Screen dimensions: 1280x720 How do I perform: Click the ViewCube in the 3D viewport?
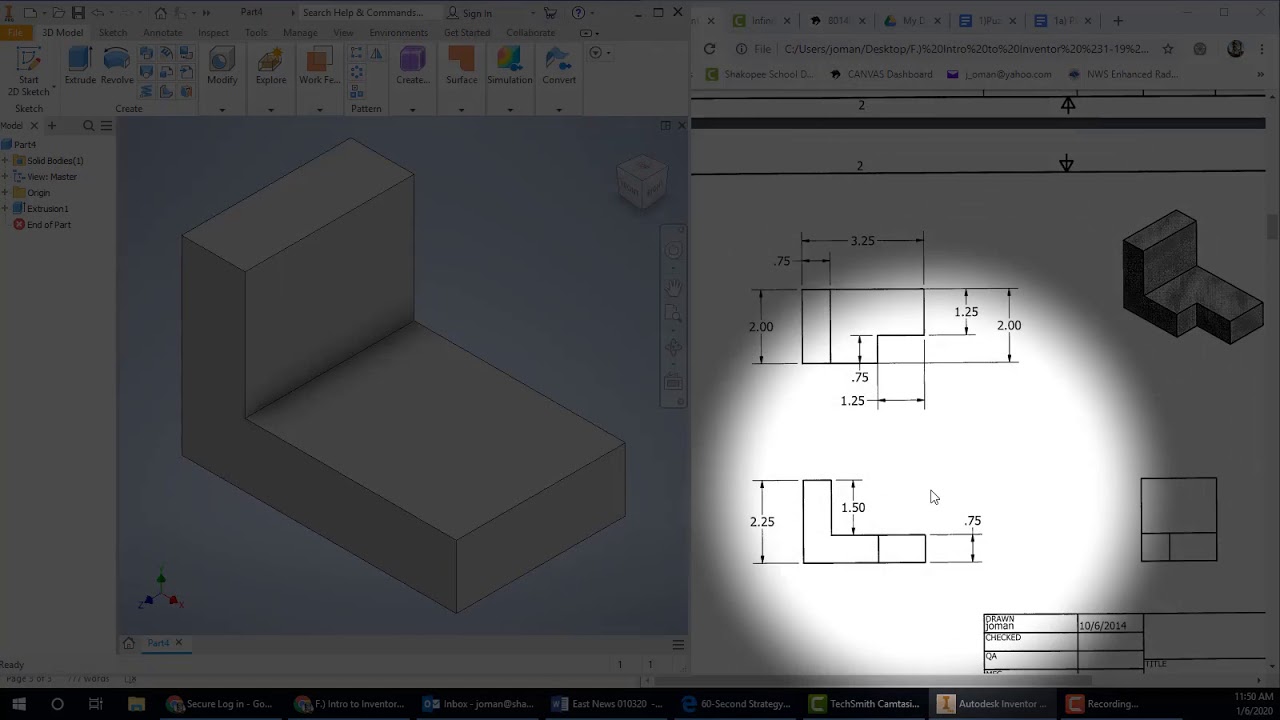(x=641, y=181)
